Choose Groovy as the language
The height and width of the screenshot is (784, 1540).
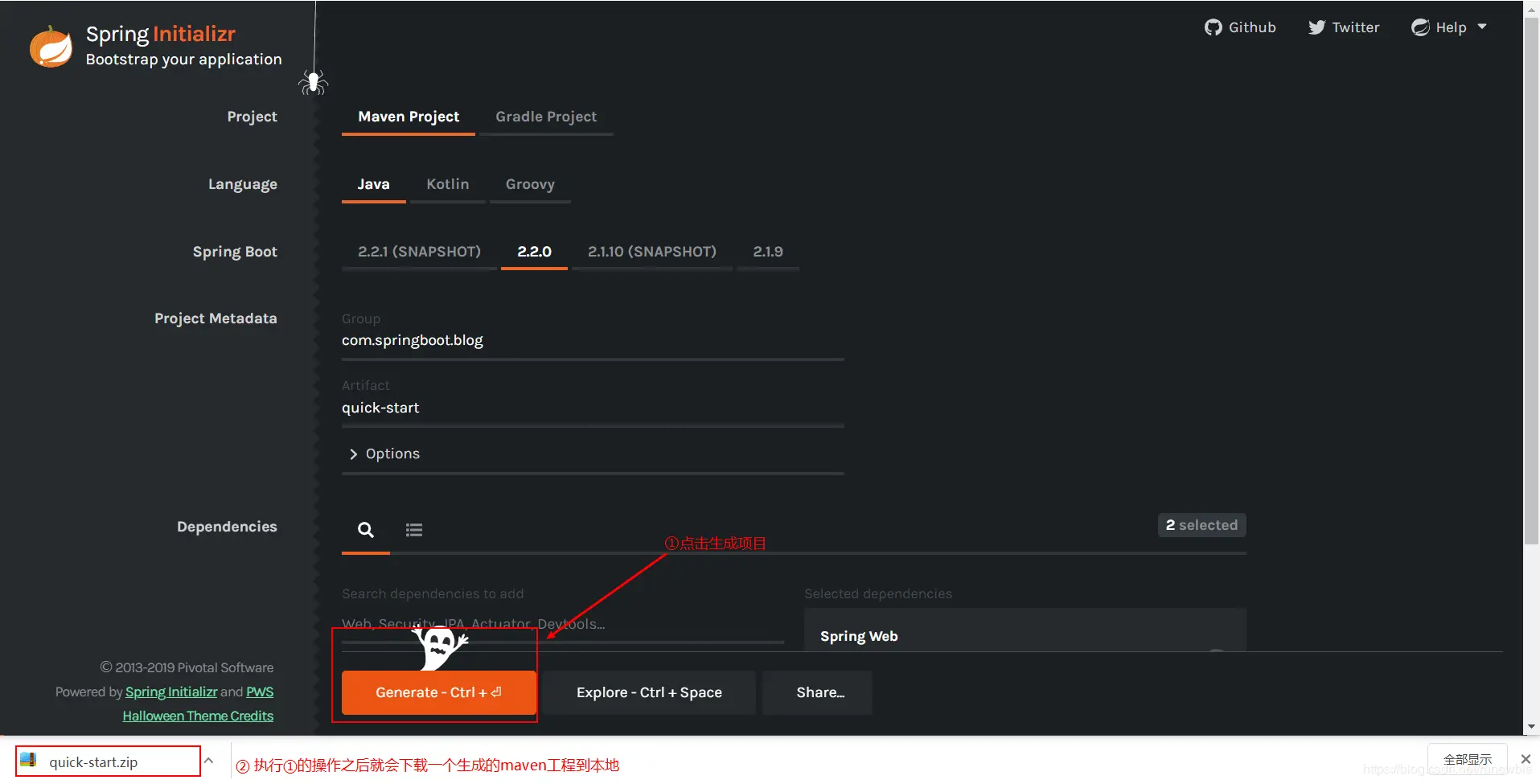tap(530, 184)
